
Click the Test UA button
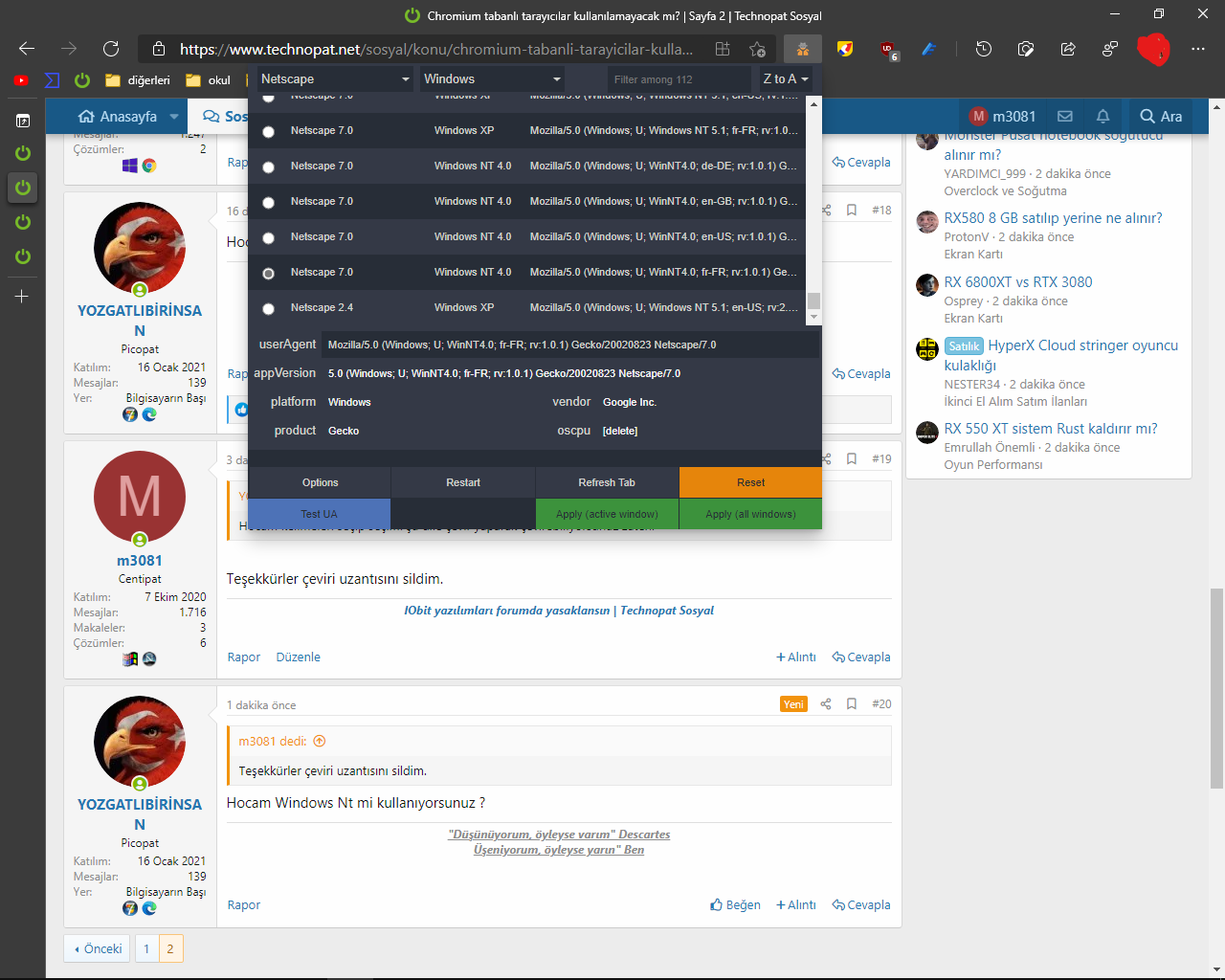(x=319, y=514)
